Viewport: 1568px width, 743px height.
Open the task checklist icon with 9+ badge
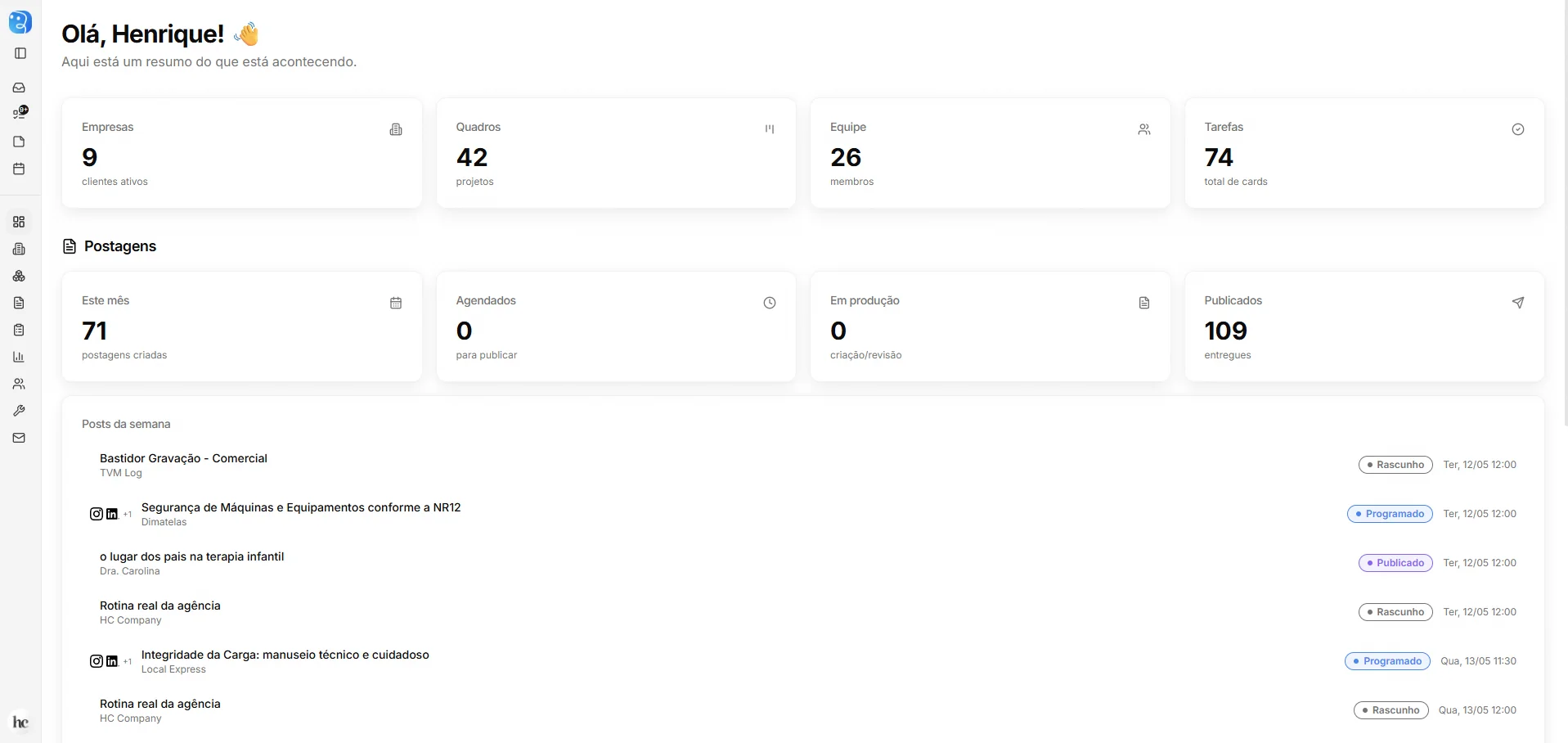[x=20, y=112]
